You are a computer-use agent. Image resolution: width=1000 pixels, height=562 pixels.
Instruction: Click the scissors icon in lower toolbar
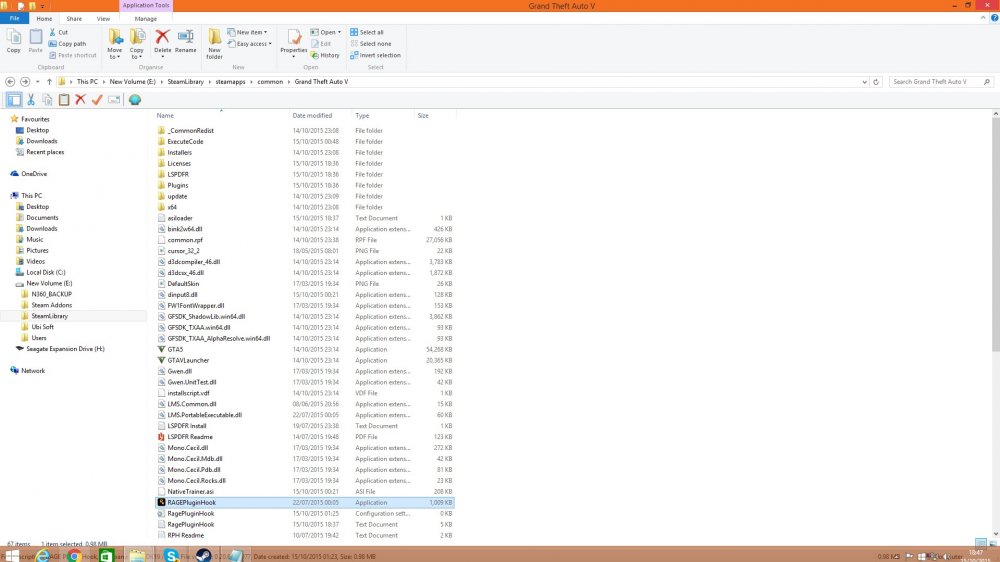tap(31, 100)
